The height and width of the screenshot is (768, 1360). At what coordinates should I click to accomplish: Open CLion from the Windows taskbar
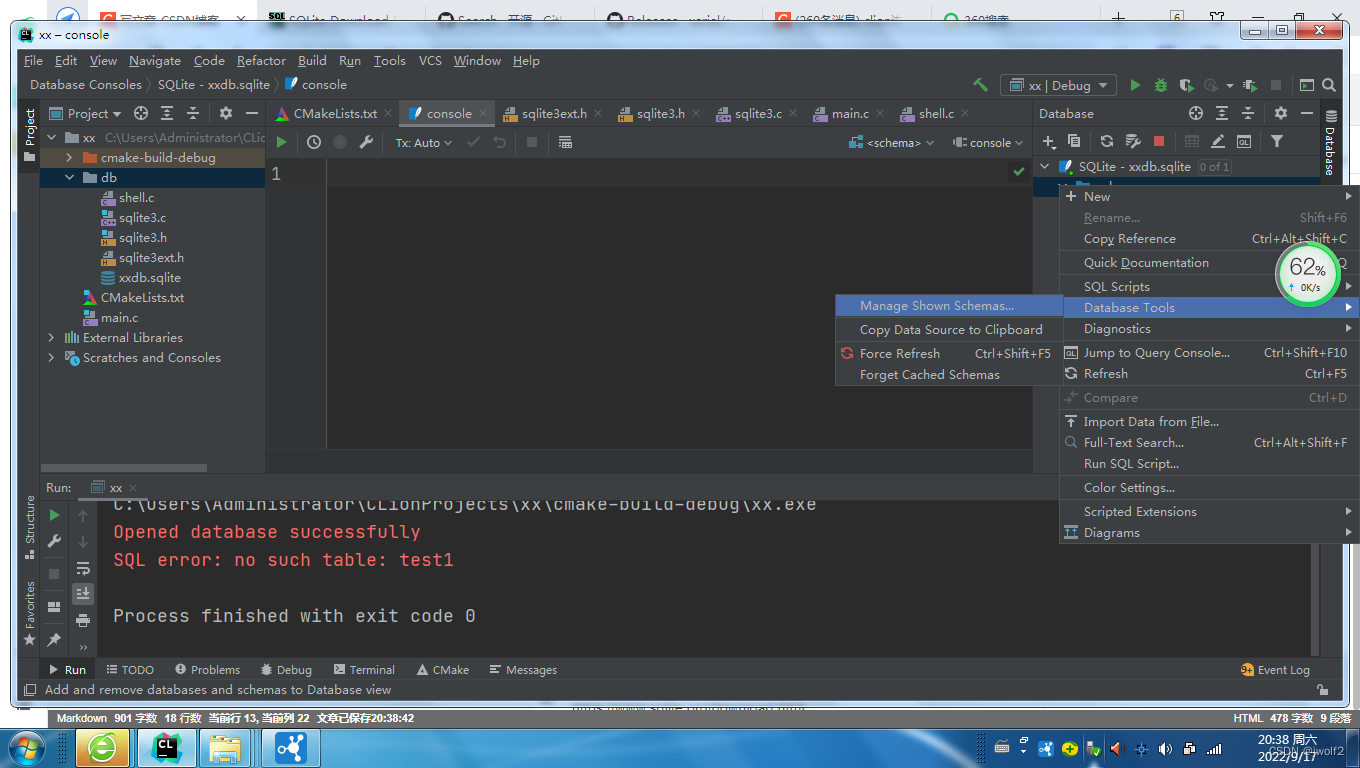coord(166,747)
